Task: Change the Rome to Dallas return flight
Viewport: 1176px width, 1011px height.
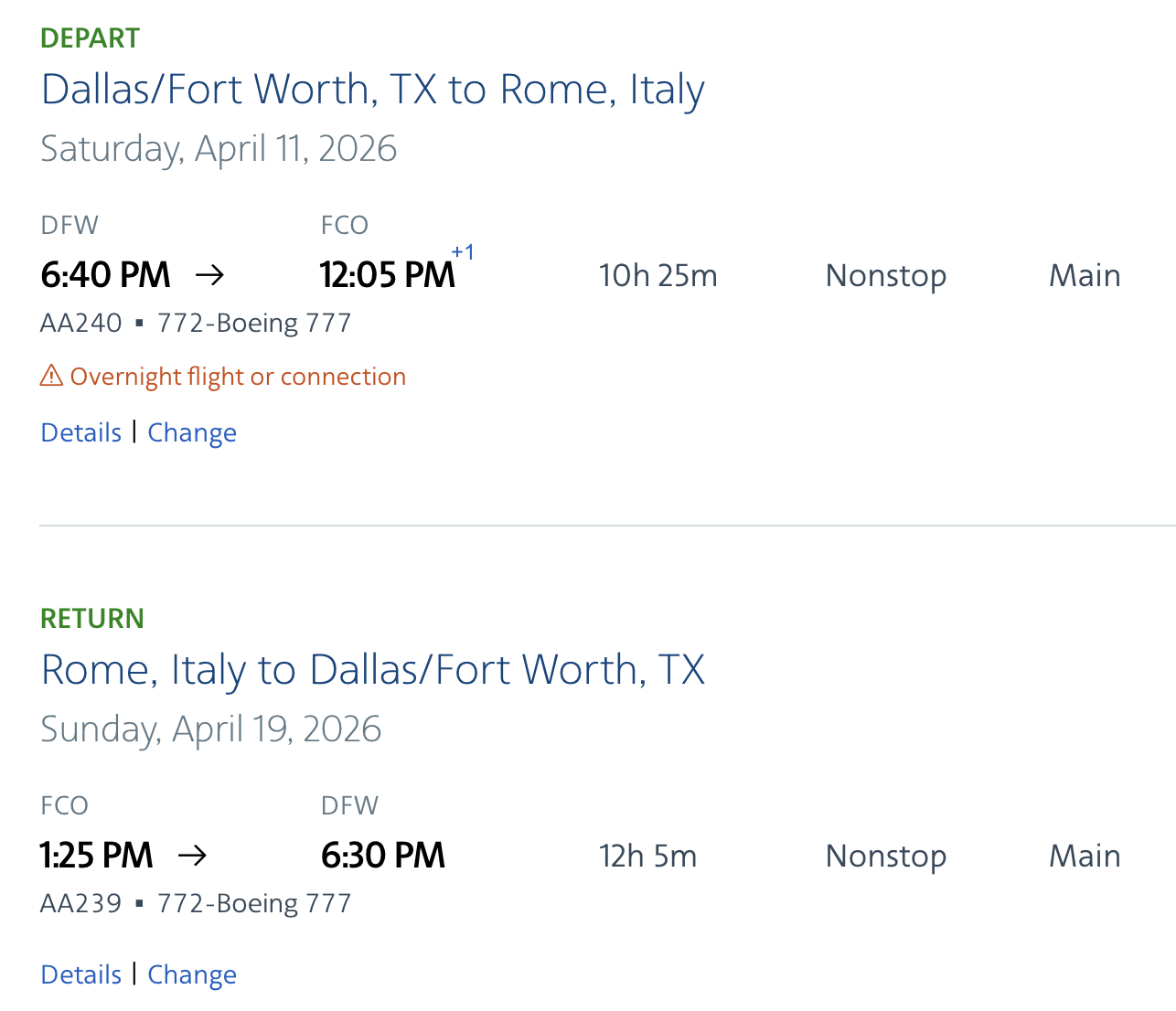Action: click(x=192, y=974)
